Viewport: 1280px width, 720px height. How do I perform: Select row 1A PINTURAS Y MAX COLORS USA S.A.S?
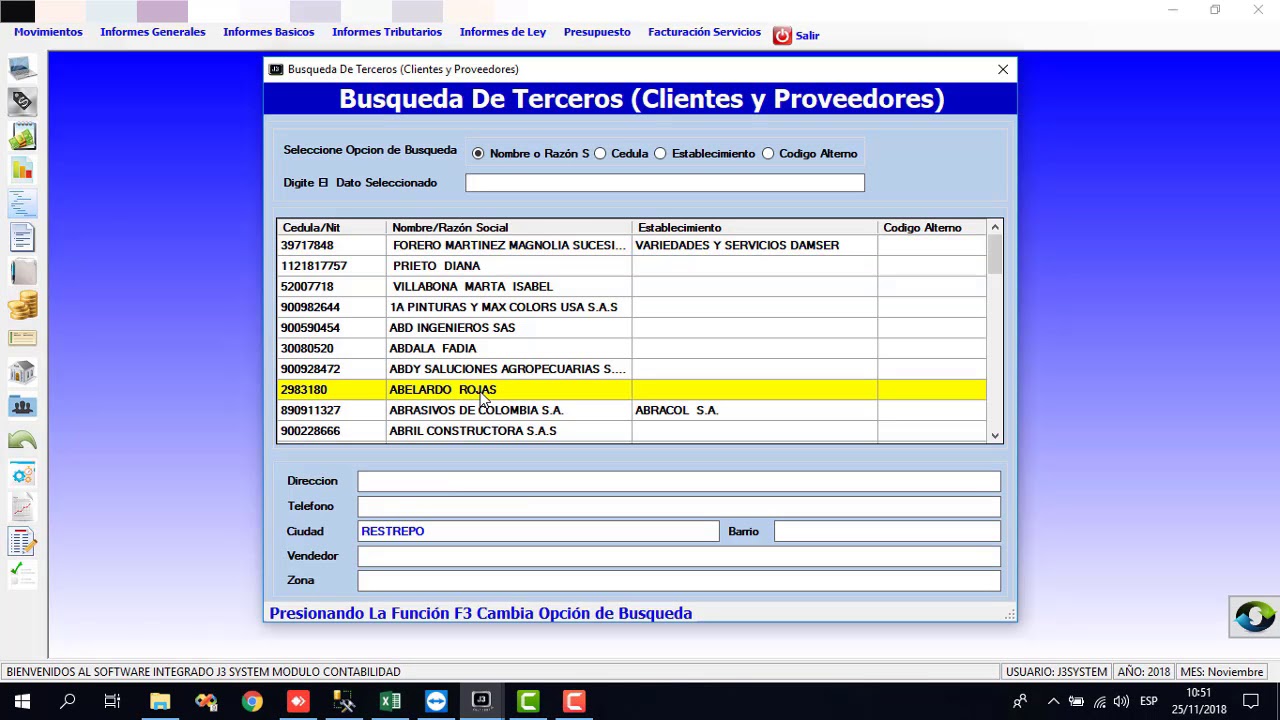click(x=632, y=307)
